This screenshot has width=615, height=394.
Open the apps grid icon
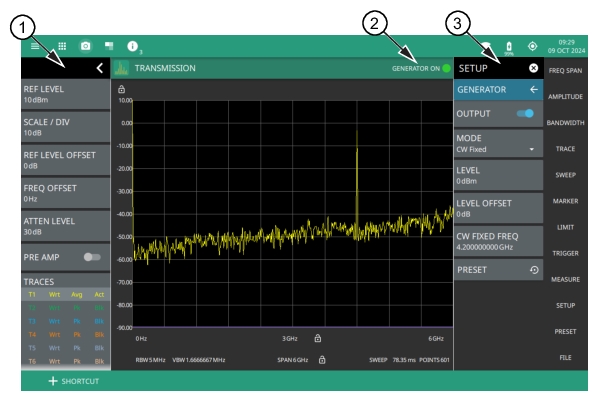[62, 46]
